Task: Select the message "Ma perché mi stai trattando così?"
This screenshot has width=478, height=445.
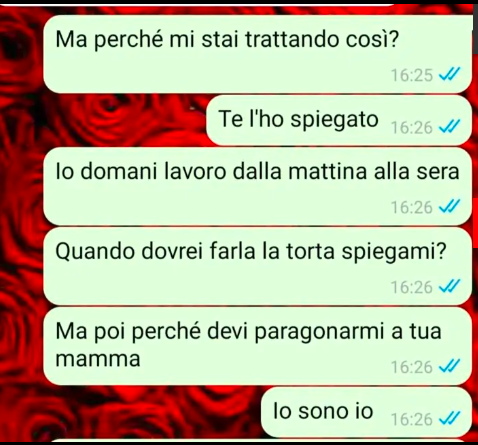Action: pyautogui.click(x=258, y=54)
